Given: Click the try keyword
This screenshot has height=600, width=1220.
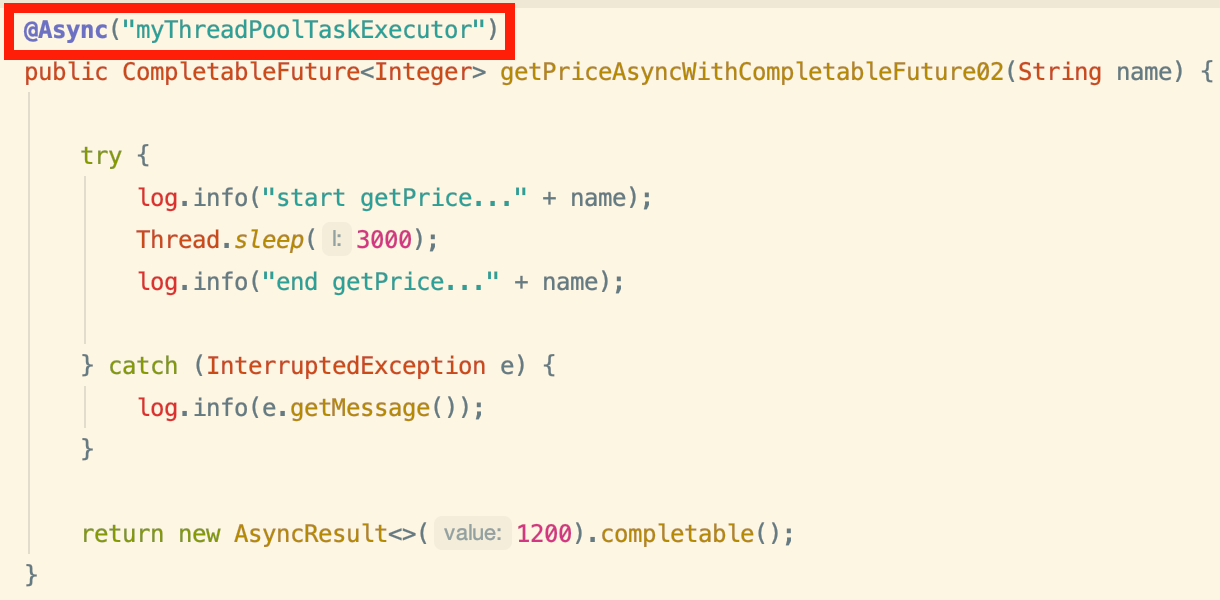Looking at the screenshot, I should coord(101,156).
